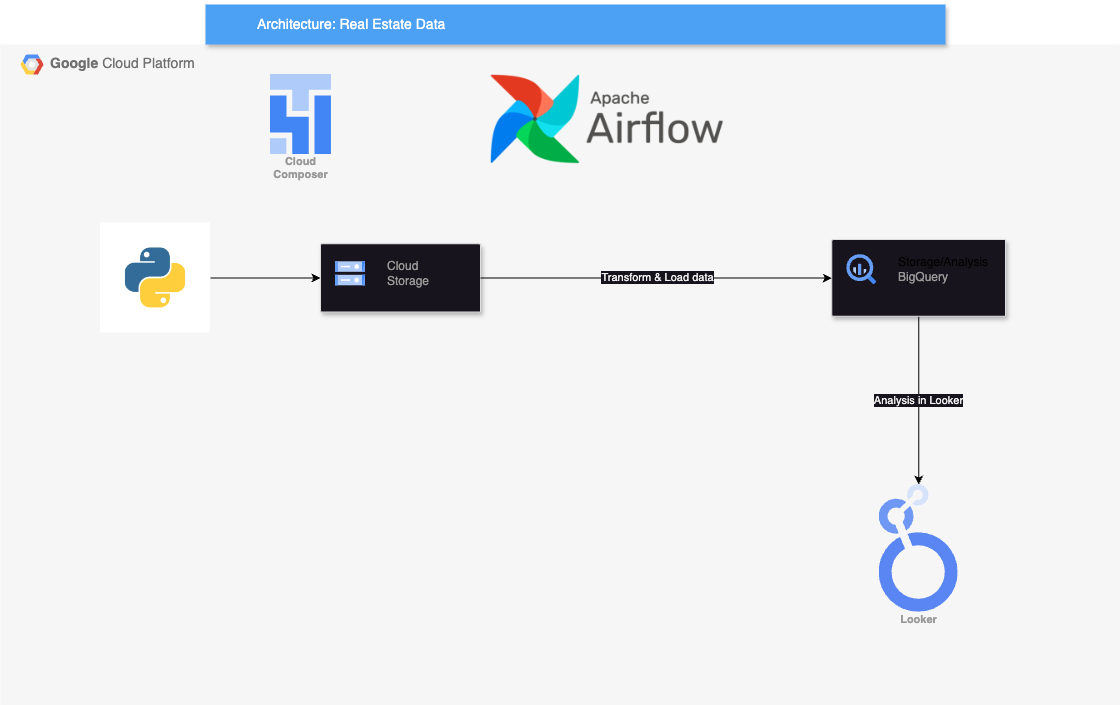The width and height of the screenshot is (1120, 705).
Task: Select the Python logo icon
Action: coord(154,277)
